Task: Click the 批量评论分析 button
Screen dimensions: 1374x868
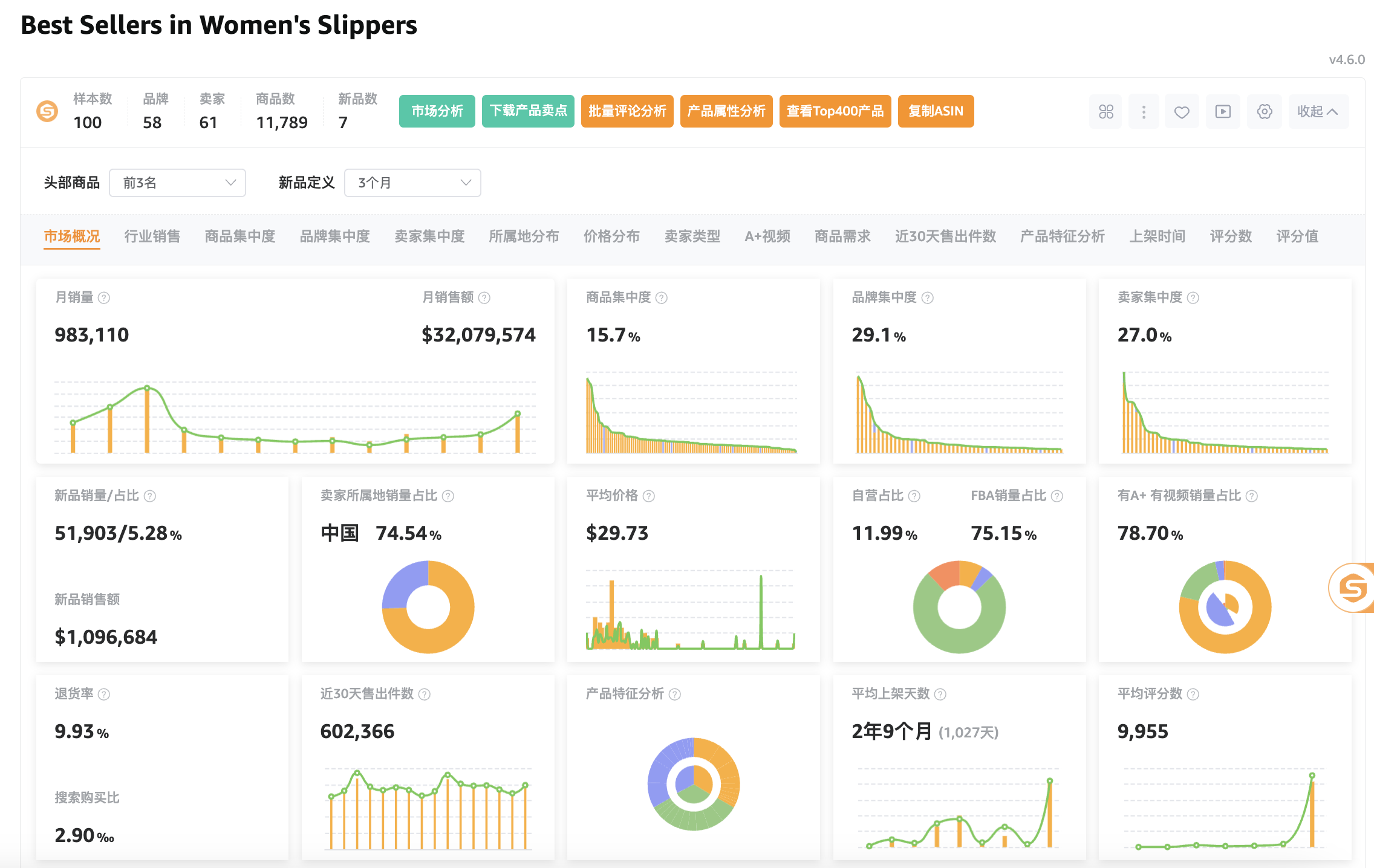Action: tap(627, 111)
